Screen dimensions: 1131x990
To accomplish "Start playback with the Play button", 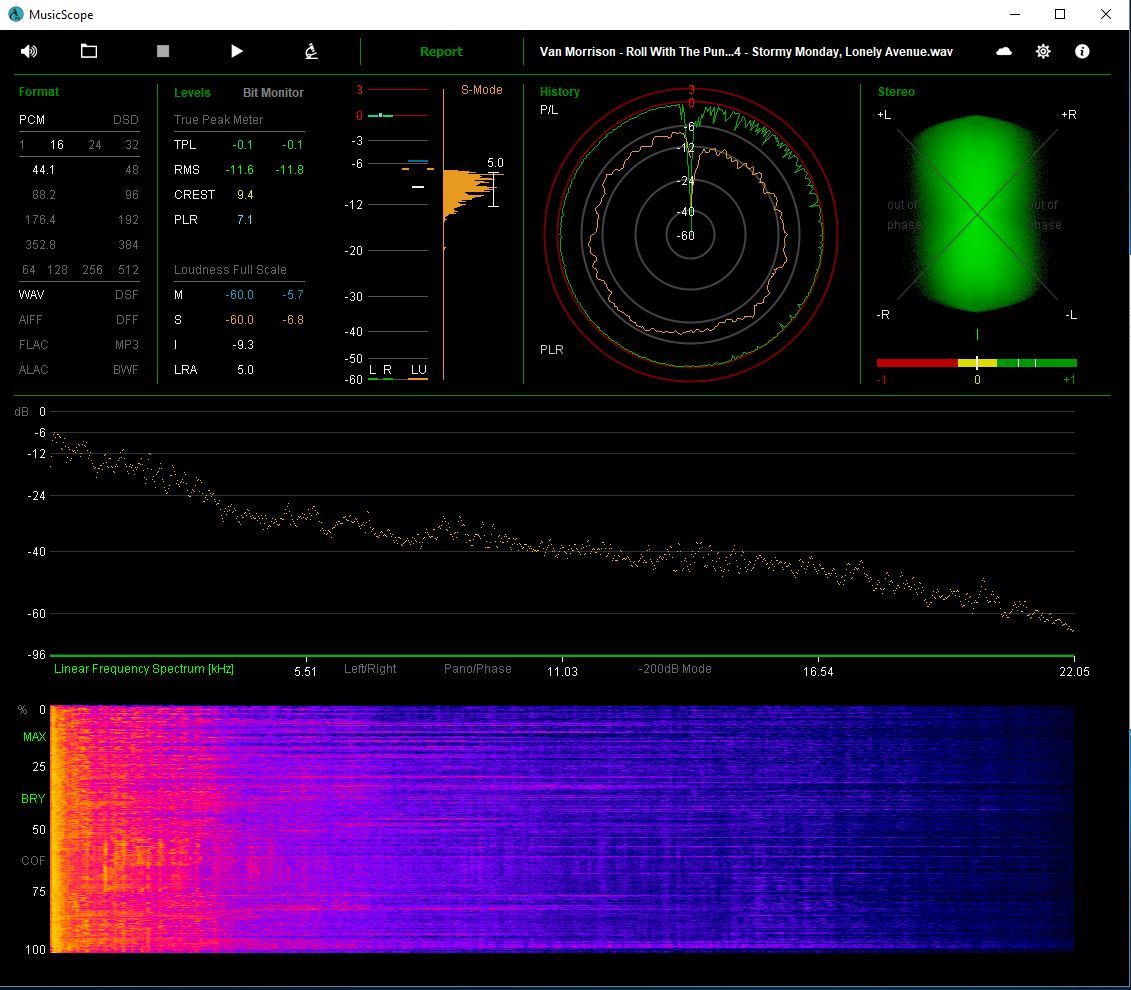I will [x=237, y=51].
